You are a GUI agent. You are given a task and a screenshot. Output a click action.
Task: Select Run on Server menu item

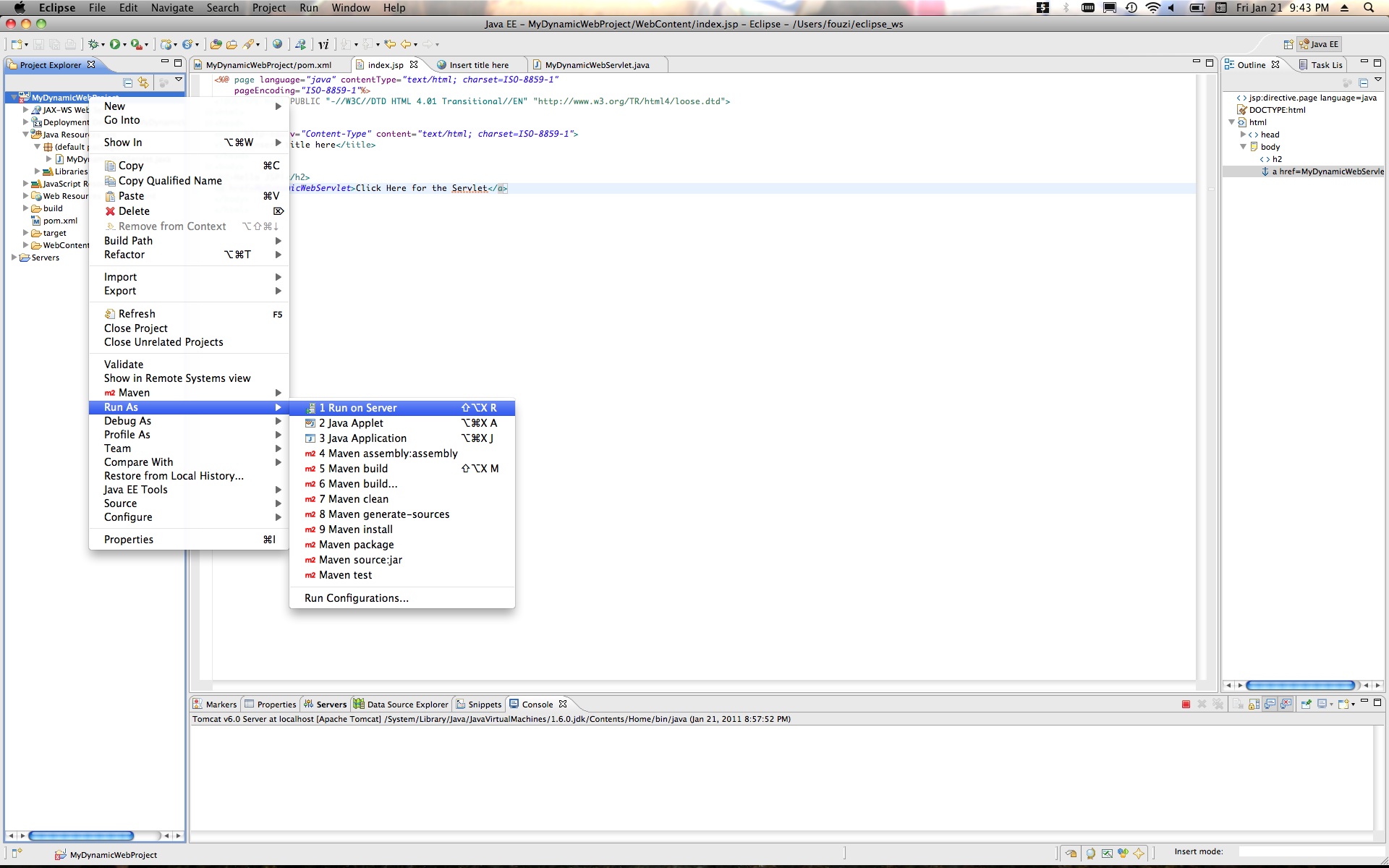402,408
